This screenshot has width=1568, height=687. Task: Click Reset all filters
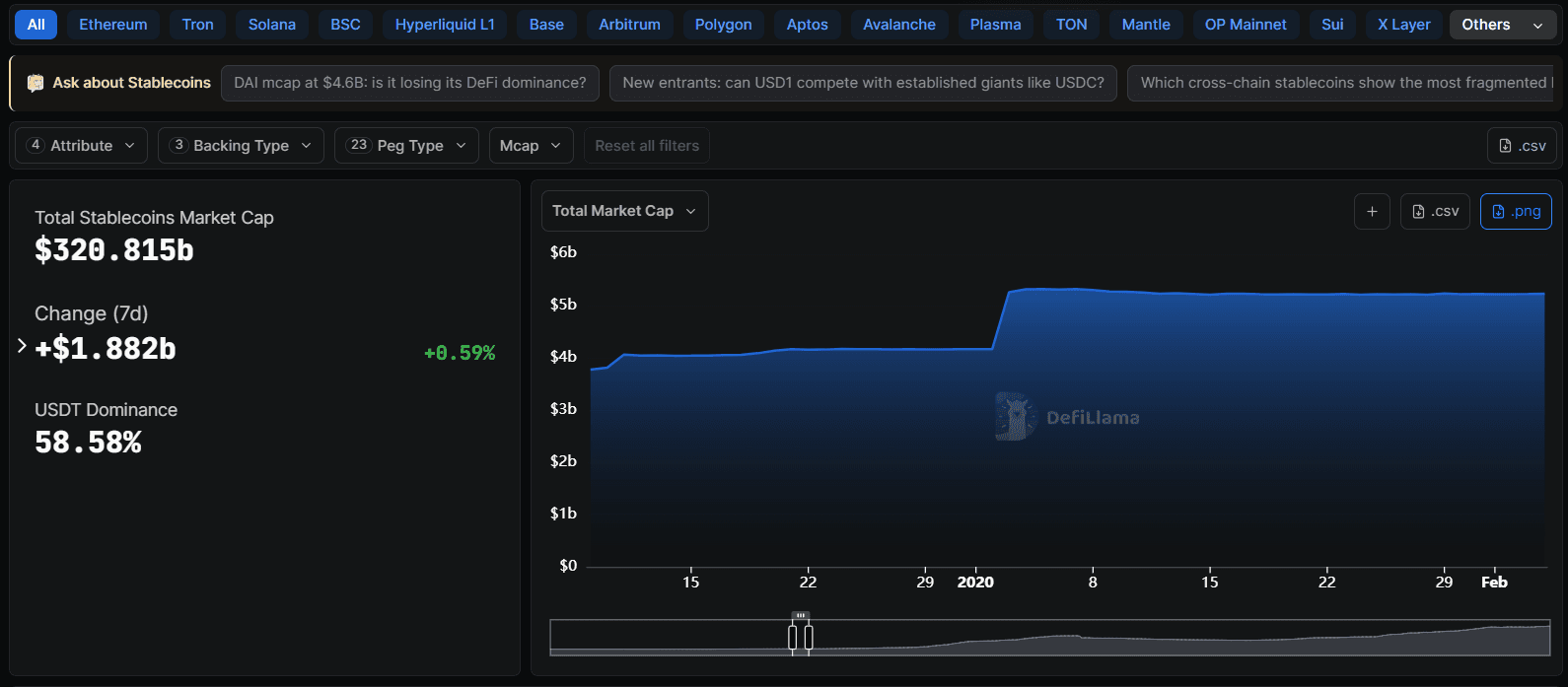[x=647, y=146]
